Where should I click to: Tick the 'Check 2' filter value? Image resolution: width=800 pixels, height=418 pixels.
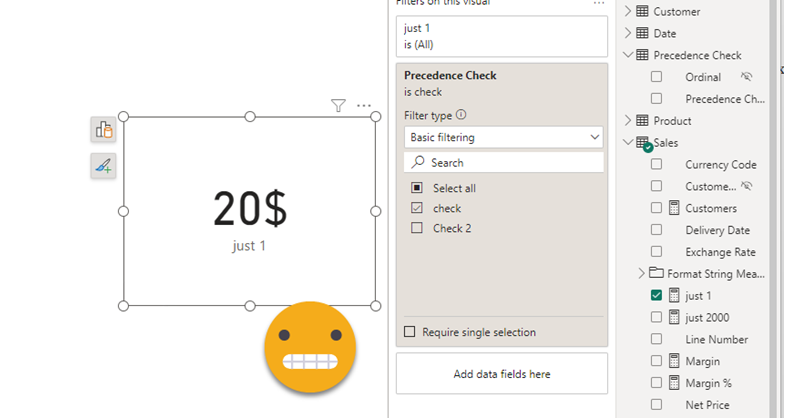417,228
